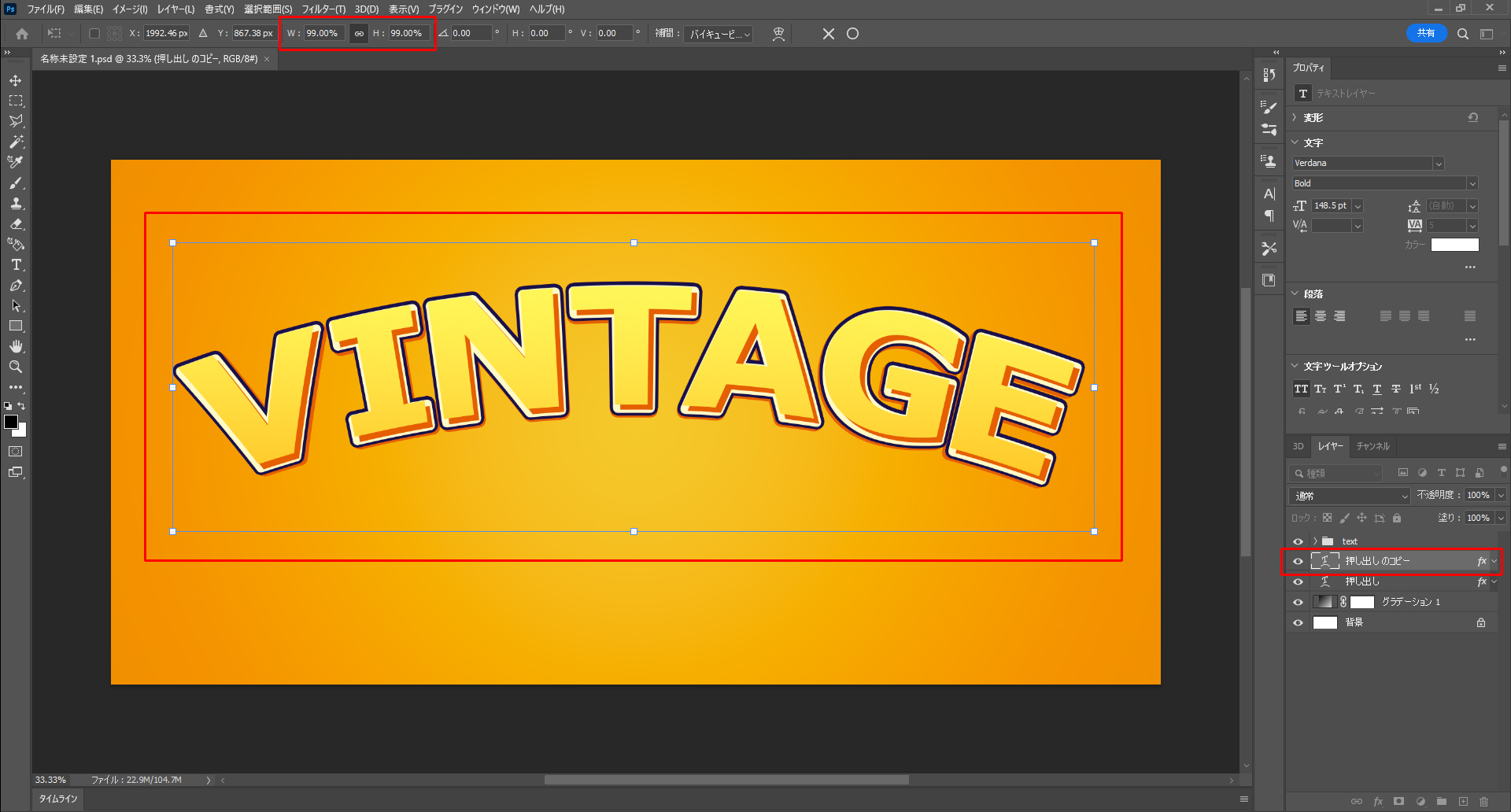Cancel the transform with the X icon
Screen dimensions: 1511x812
[828, 34]
